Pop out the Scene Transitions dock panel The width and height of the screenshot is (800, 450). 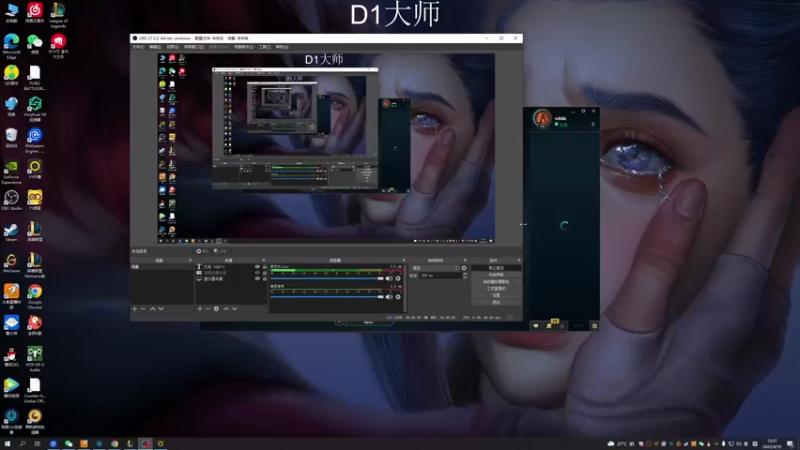point(465,260)
